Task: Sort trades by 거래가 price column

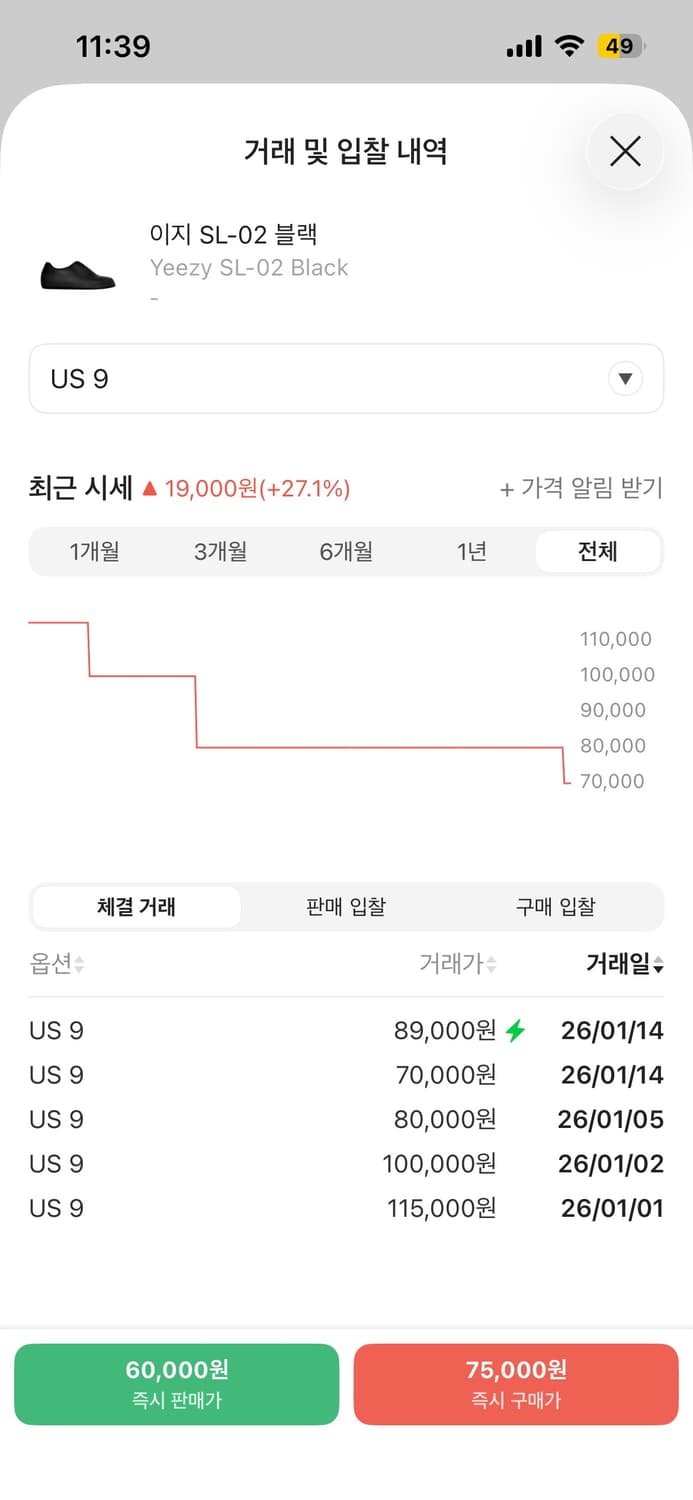Action: [458, 964]
